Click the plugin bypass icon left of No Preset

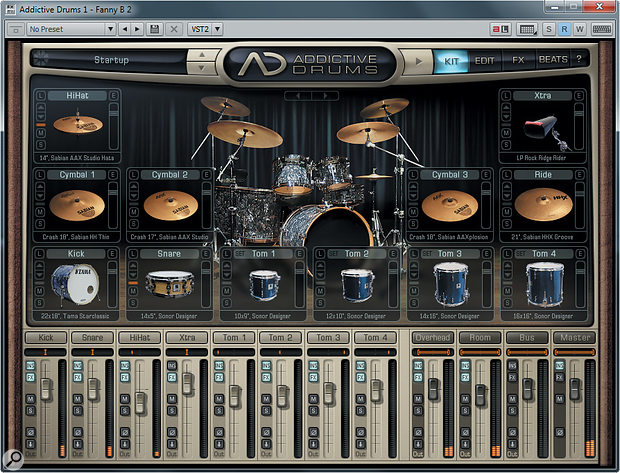[16, 29]
